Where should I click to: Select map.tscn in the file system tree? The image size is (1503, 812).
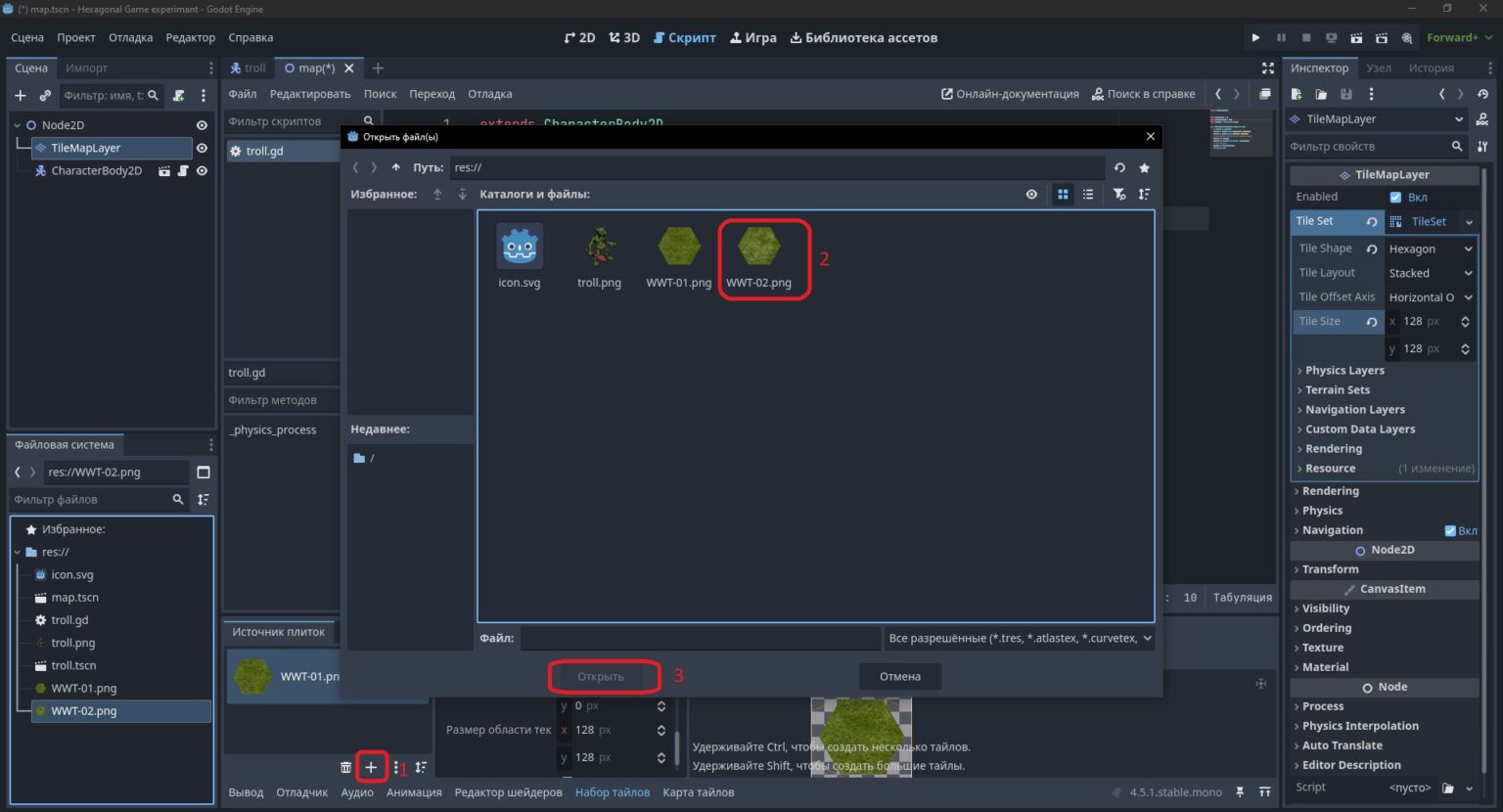(74, 598)
